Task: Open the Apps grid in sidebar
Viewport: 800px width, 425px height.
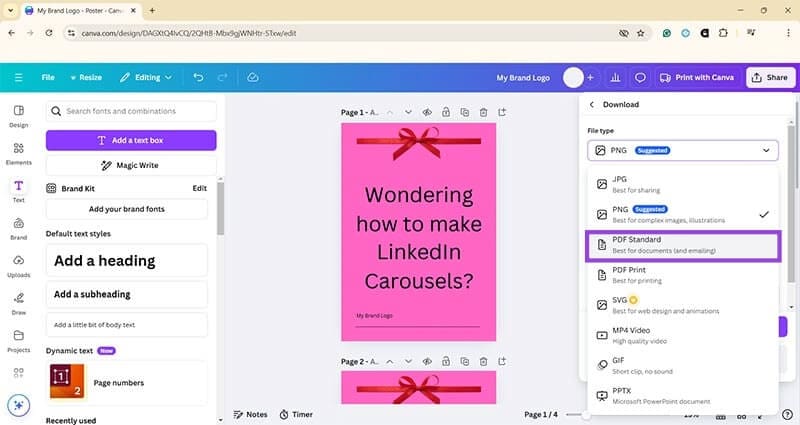Action: [x=18, y=373]
